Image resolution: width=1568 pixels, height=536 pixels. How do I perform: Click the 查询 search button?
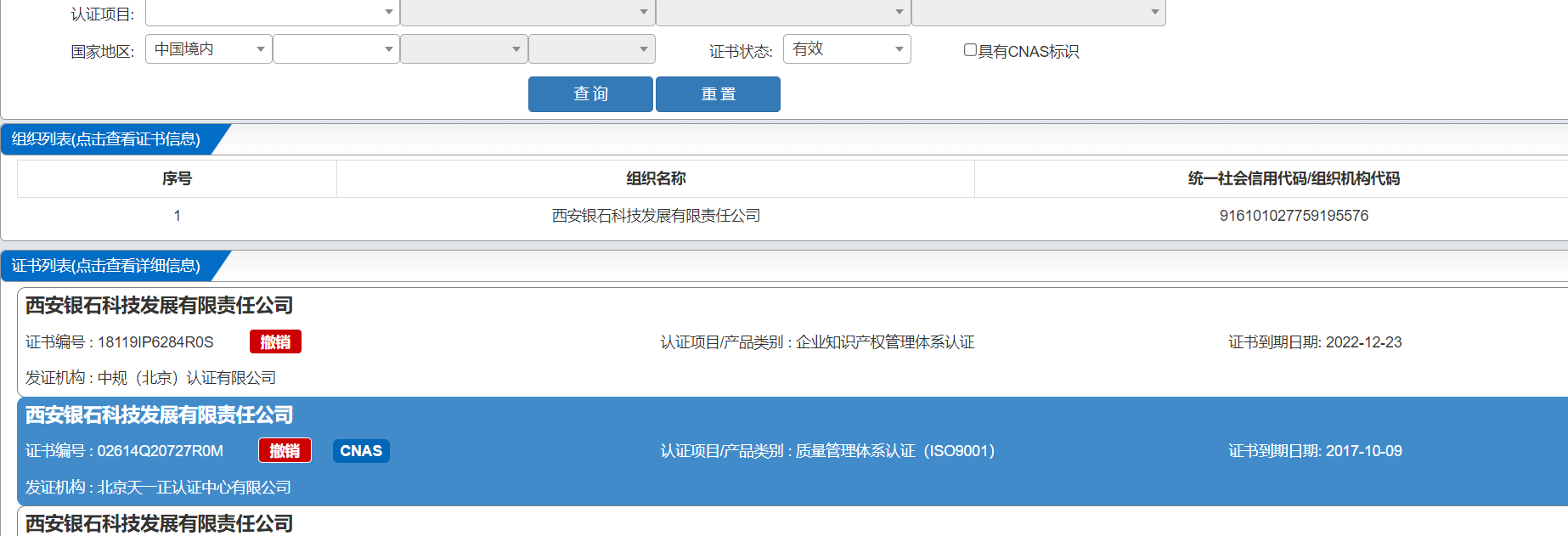click(x=590, y=94)
